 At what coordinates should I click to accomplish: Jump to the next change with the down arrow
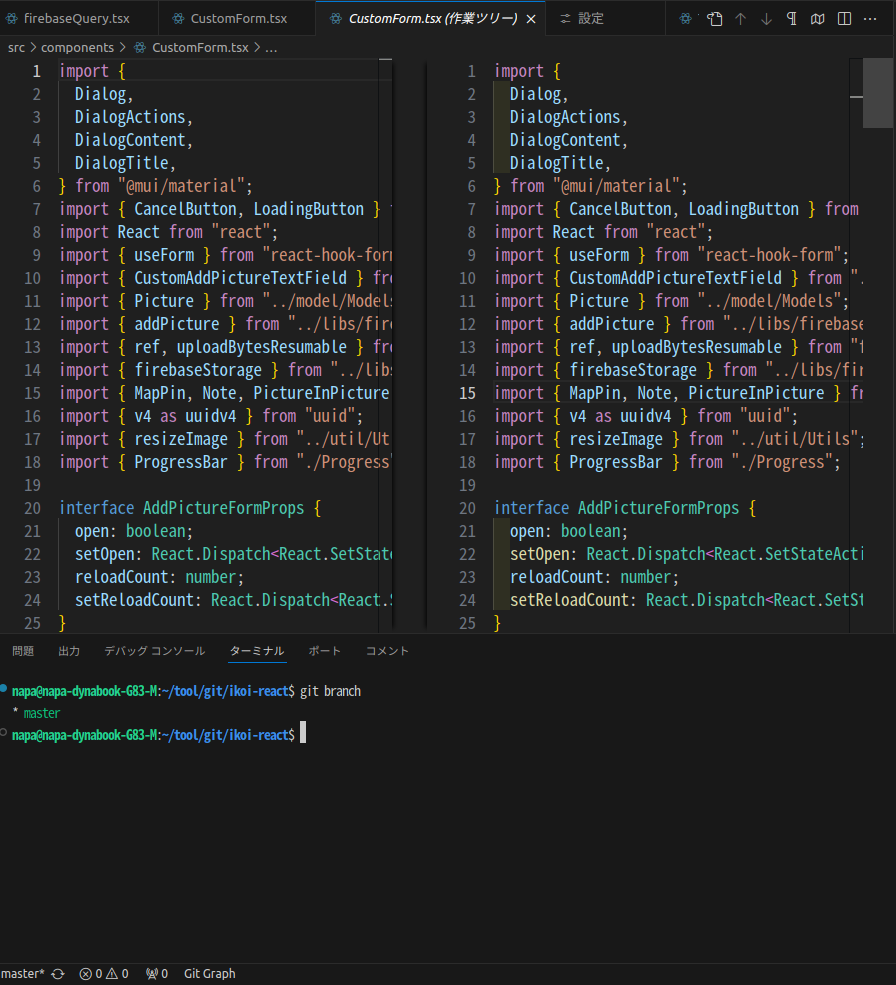[767, 19]
